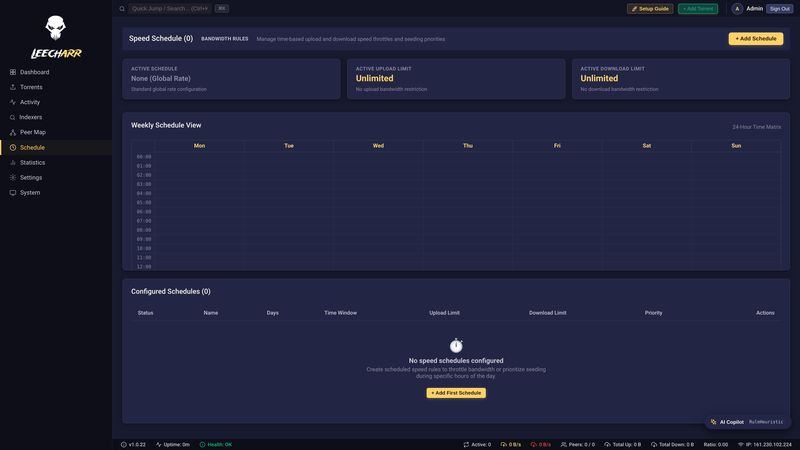Click the stopwatch icon in empty state

456,345
